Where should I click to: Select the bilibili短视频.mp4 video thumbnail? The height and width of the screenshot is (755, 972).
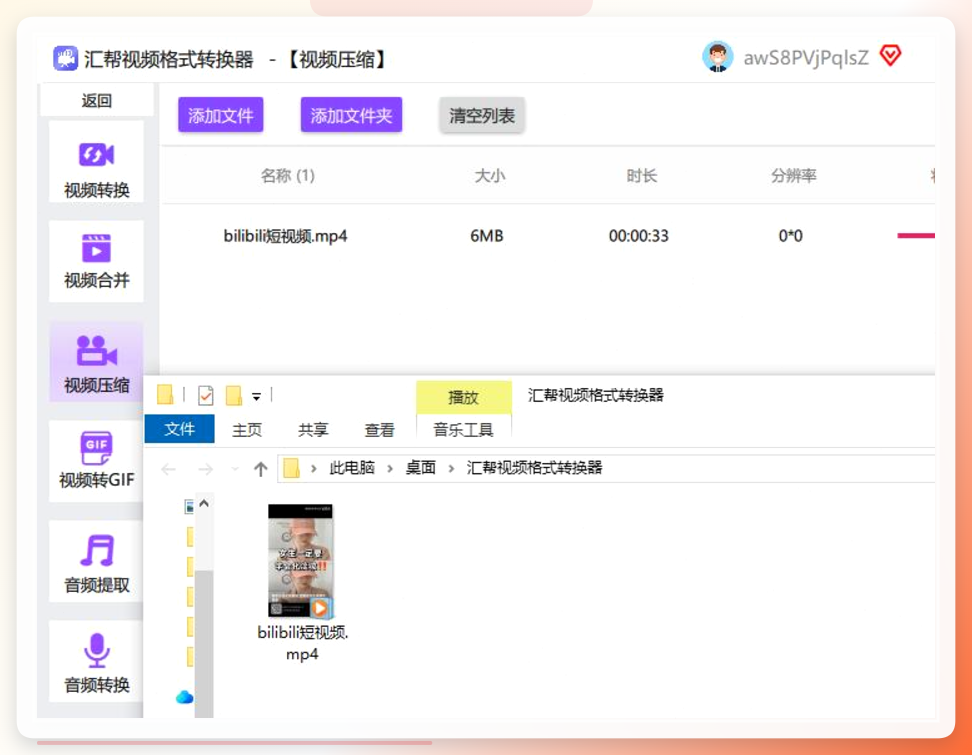pos(301,561)
